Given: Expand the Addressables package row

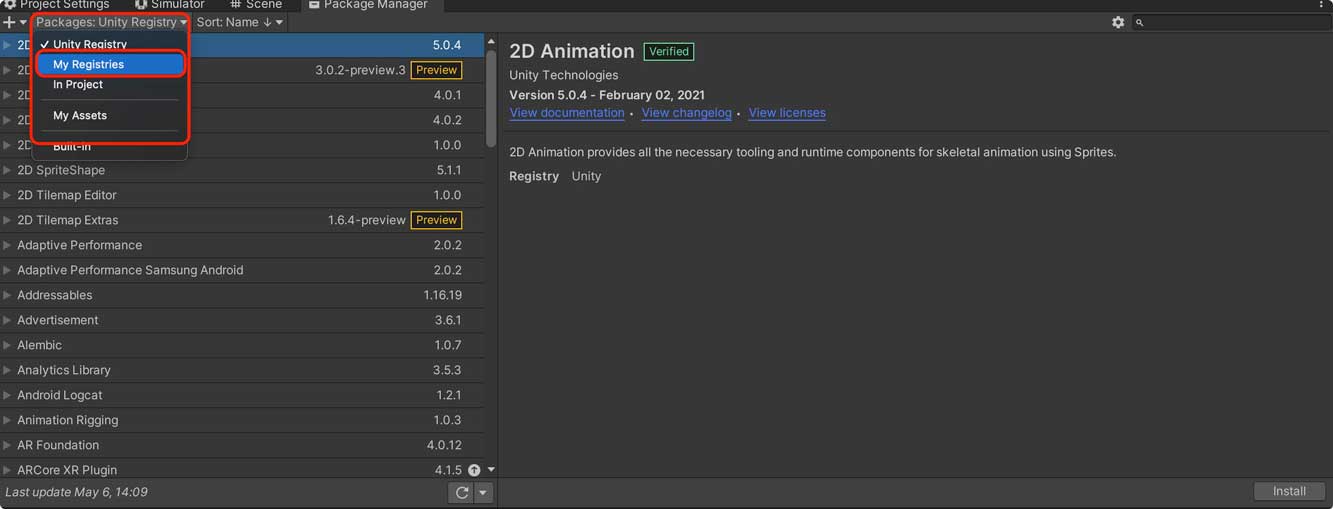Looking at the screenshot, I should click(x=7, y=295).
